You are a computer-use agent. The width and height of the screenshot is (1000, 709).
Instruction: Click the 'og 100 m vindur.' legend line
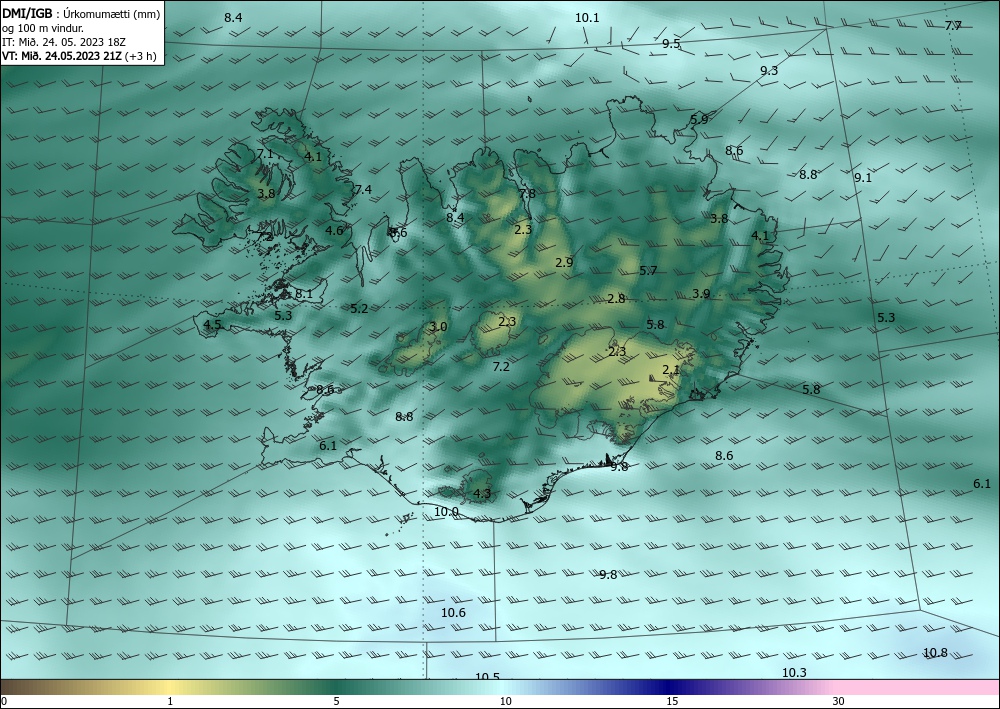(x=43, y=28)
